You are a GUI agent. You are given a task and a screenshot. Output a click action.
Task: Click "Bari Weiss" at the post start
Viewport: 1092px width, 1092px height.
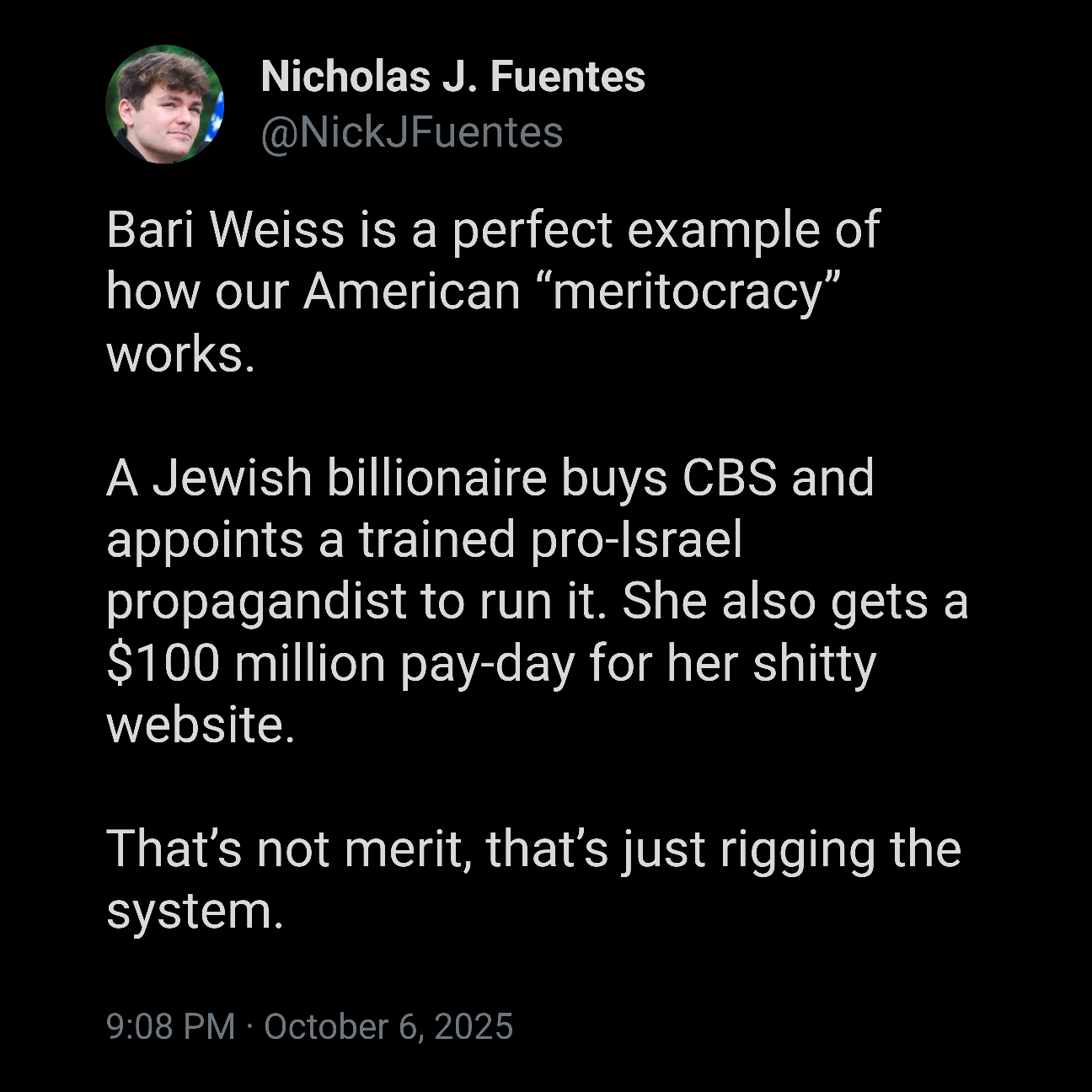[225, 229]
